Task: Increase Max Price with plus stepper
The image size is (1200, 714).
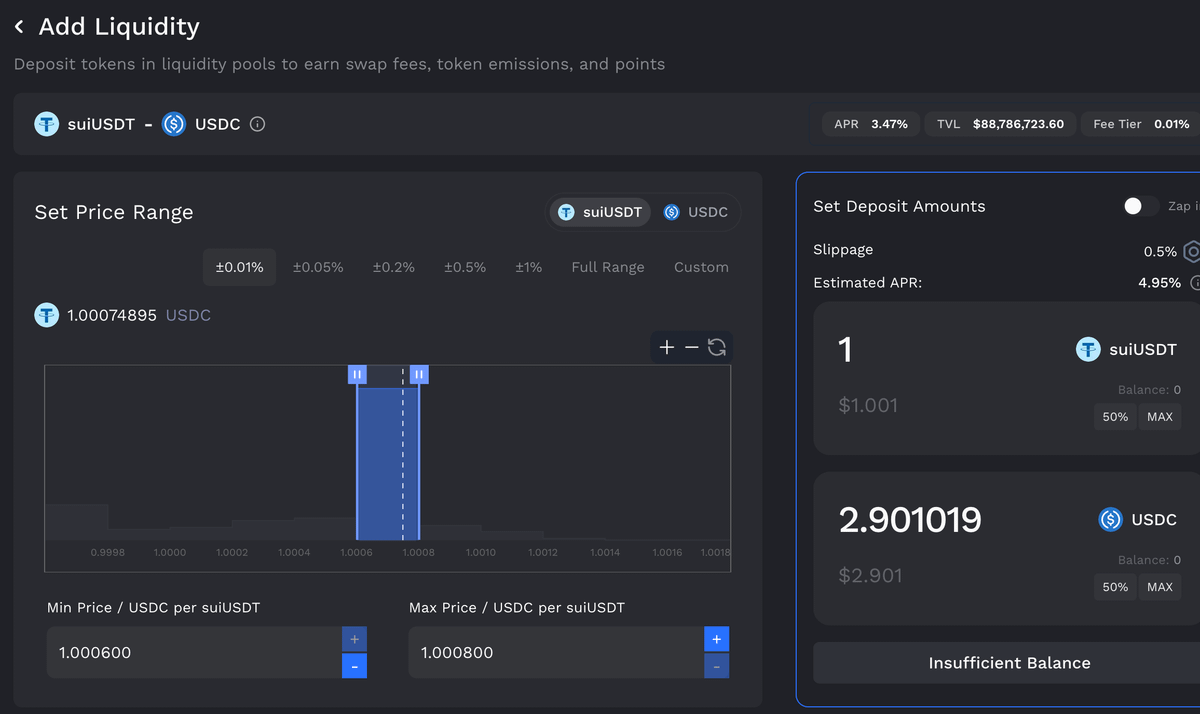Action: tap(717, 639)
